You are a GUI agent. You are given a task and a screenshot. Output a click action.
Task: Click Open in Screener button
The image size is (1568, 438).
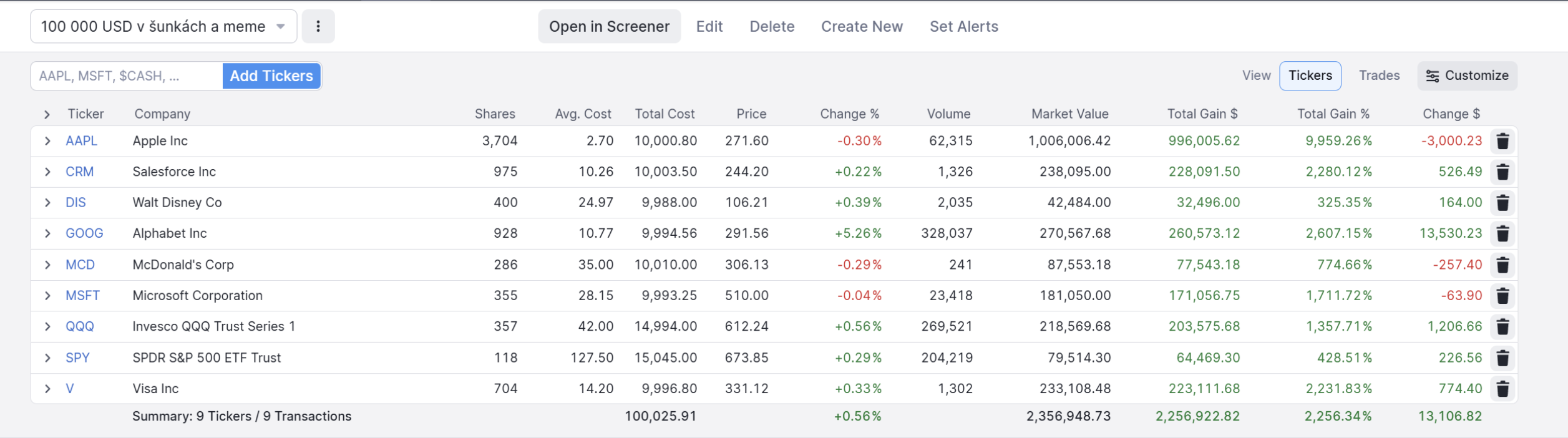[609, 26]
